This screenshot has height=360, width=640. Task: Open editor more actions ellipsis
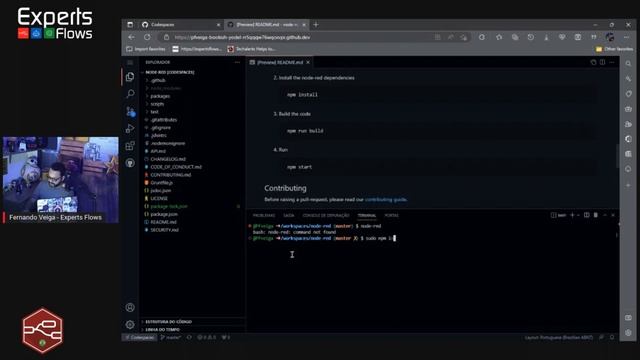(611, 62)
